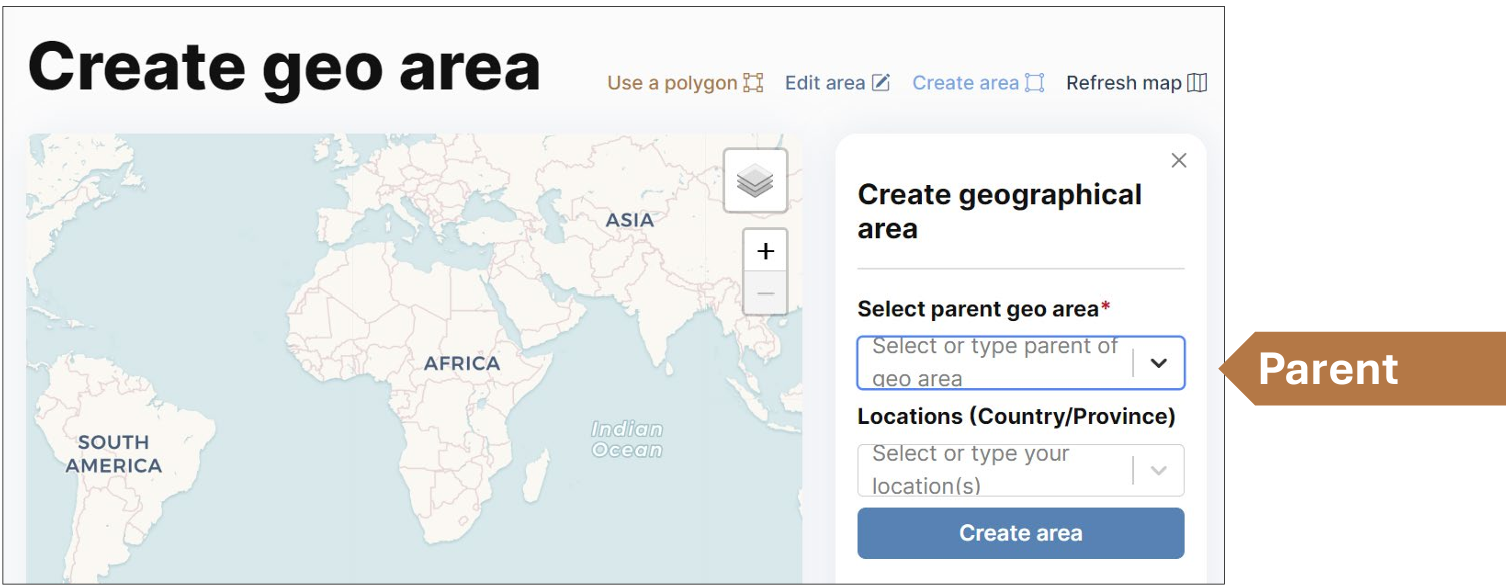The image size is (1506, 588).
Task: Click the Create area text link in header
Action: [965, 83]
